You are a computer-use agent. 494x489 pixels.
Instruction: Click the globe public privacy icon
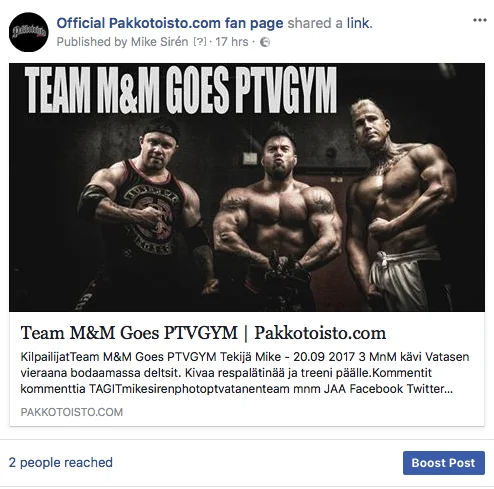point(265,42)
